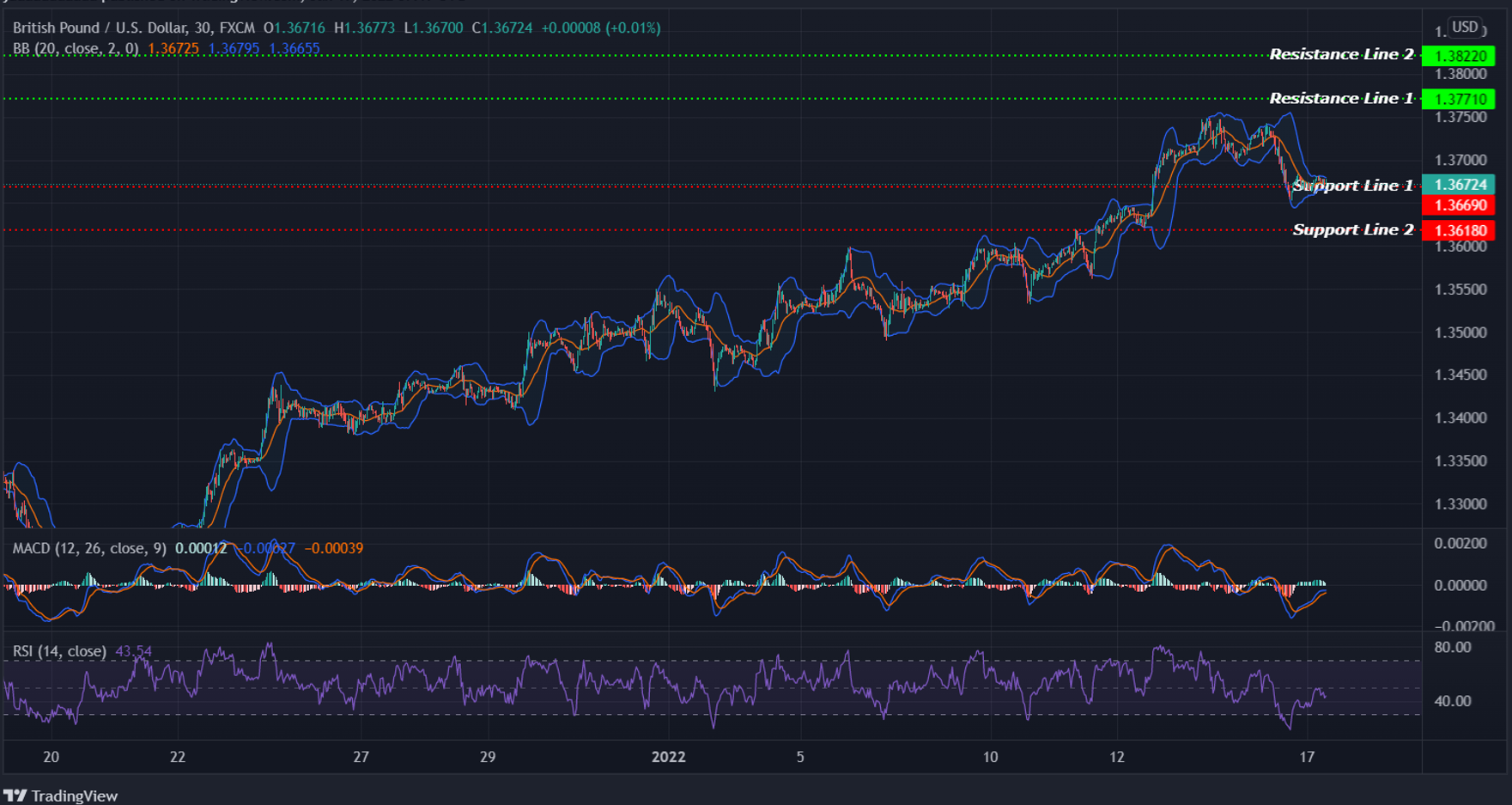1512x805 pixels.
Task: Open the USD currency selector on price scale
Action: click(x=1465, y=27)
